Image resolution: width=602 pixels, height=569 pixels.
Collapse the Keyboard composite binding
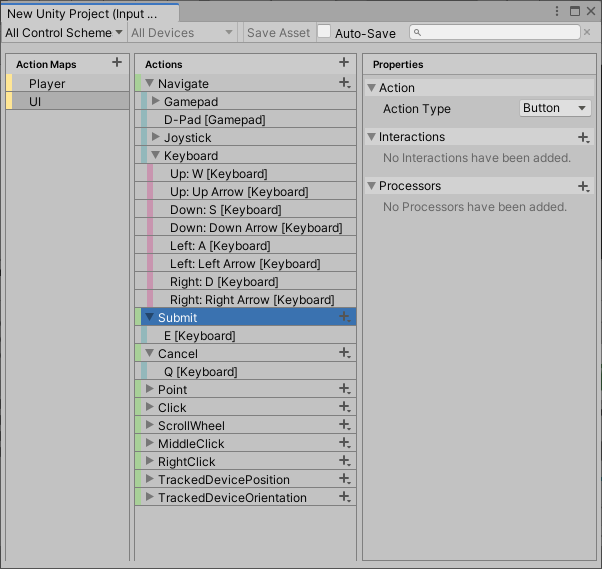(155, 155)
